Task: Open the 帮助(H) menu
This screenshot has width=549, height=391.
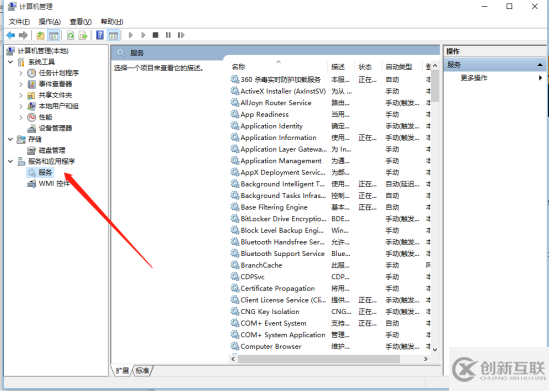Action: click(112, 22)
